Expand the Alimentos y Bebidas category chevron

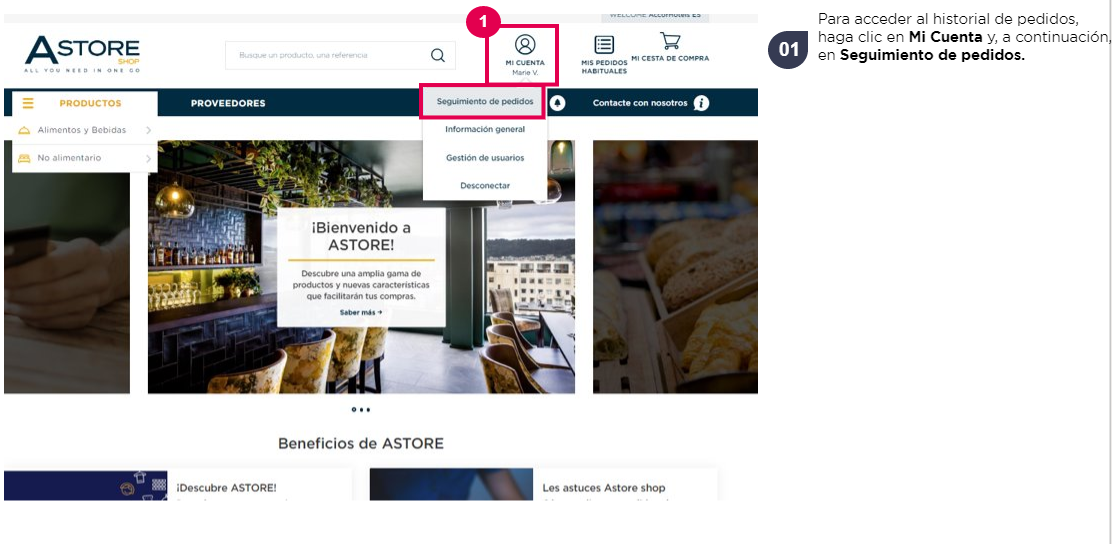pos(148,130)
